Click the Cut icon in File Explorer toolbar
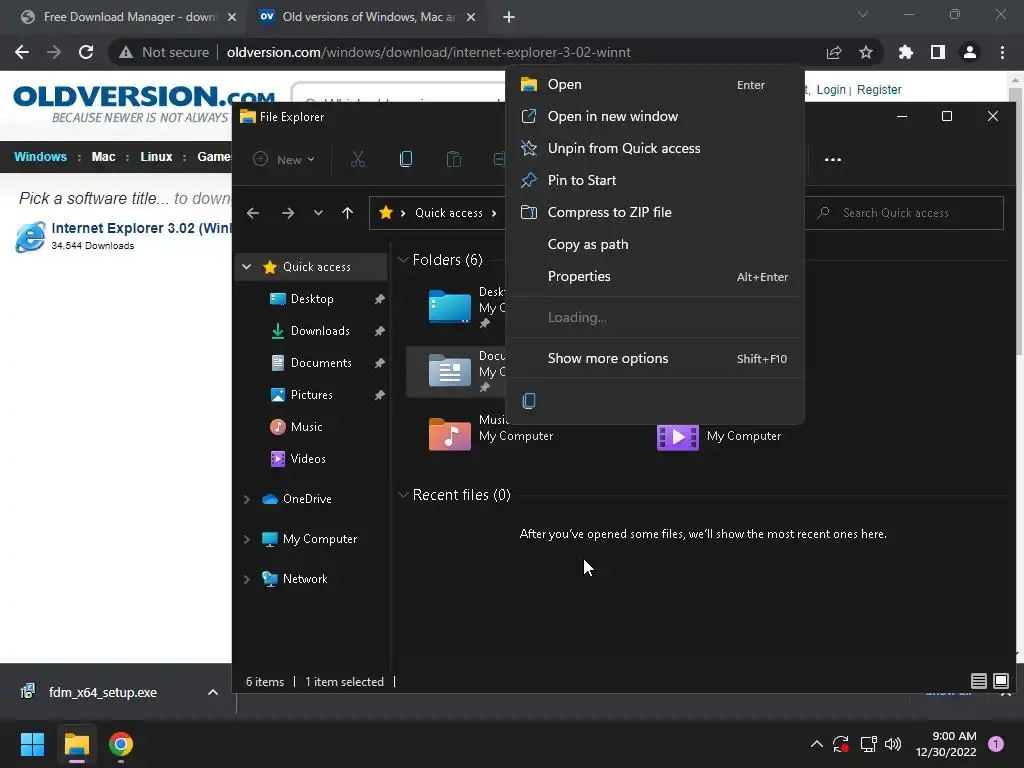Viewport: 1024px width, 768px height. (358, 159)
